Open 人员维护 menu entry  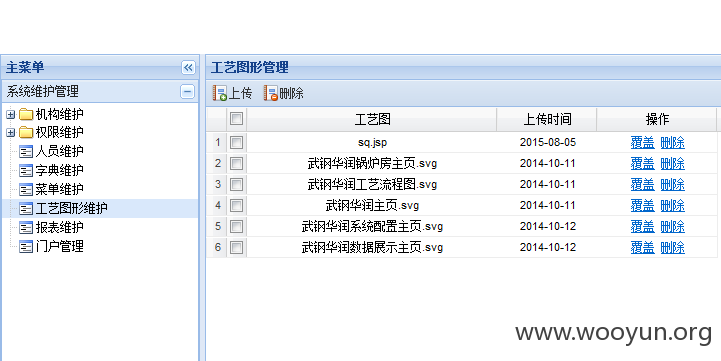[x=59, y=151]
